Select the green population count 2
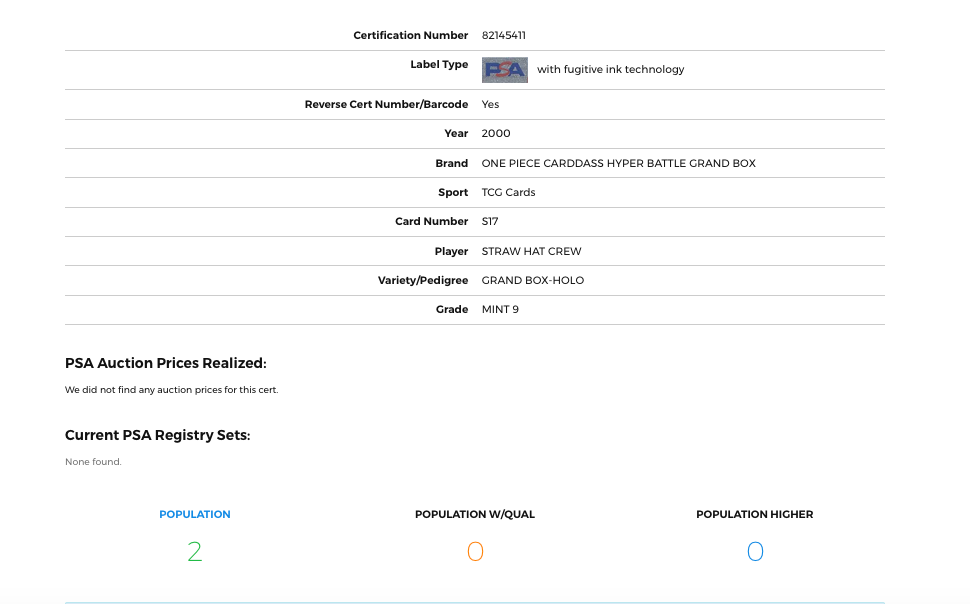This screenshot has height=604, width=970. (195, 551)
